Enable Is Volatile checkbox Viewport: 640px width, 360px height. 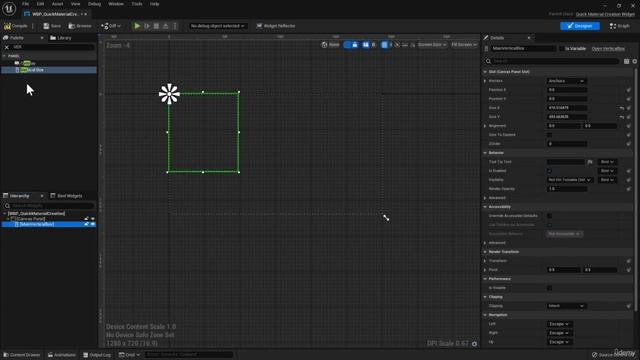click(549, 288)
